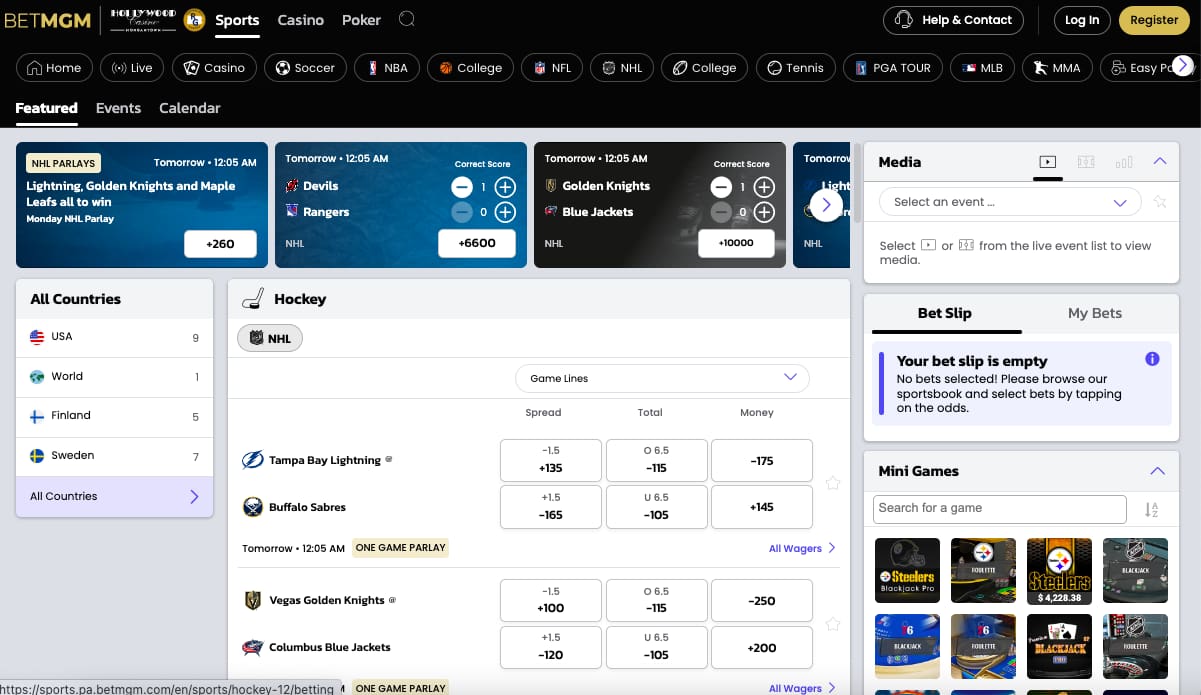Pick the +260 Monday NHL Parlay odds
Viewport: 1201px width, 695px height.
point(220,243)
